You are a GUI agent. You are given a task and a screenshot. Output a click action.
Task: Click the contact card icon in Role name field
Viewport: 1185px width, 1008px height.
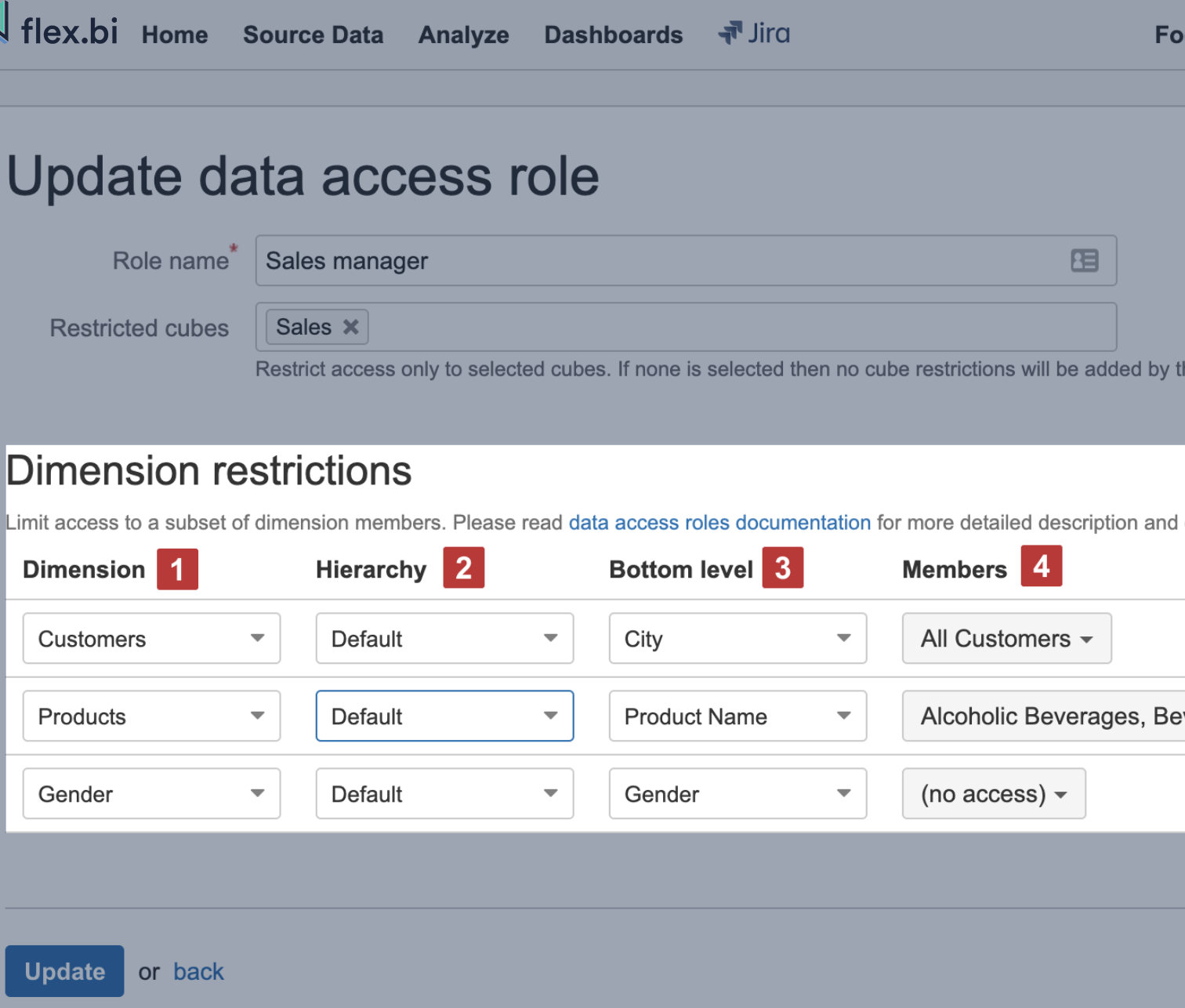1084,260
